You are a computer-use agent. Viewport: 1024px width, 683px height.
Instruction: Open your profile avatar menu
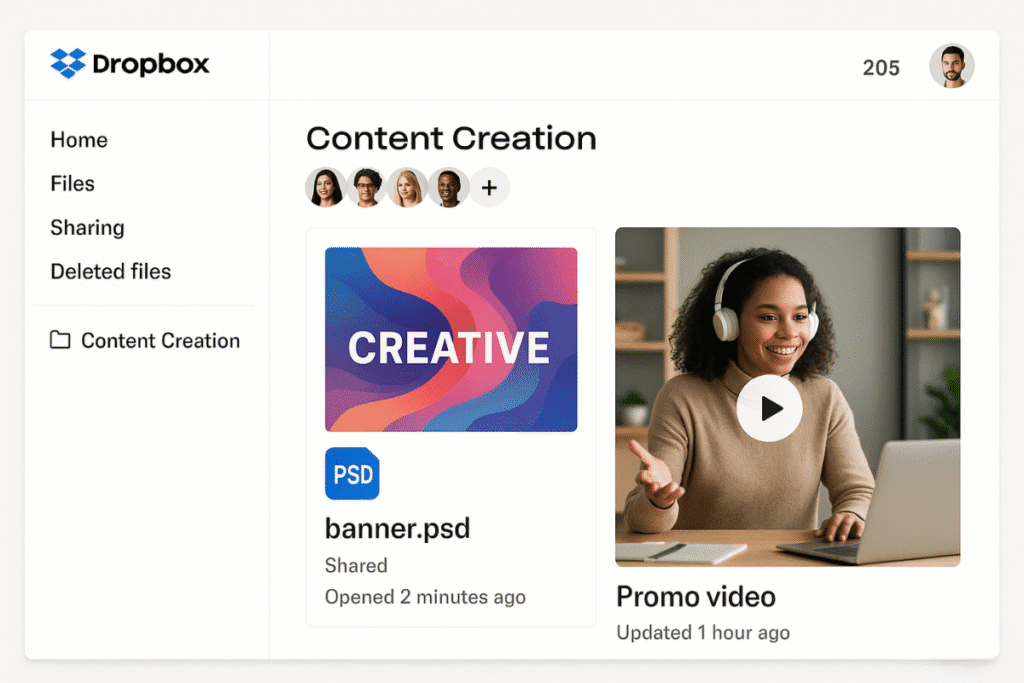[x=951, y=65]
